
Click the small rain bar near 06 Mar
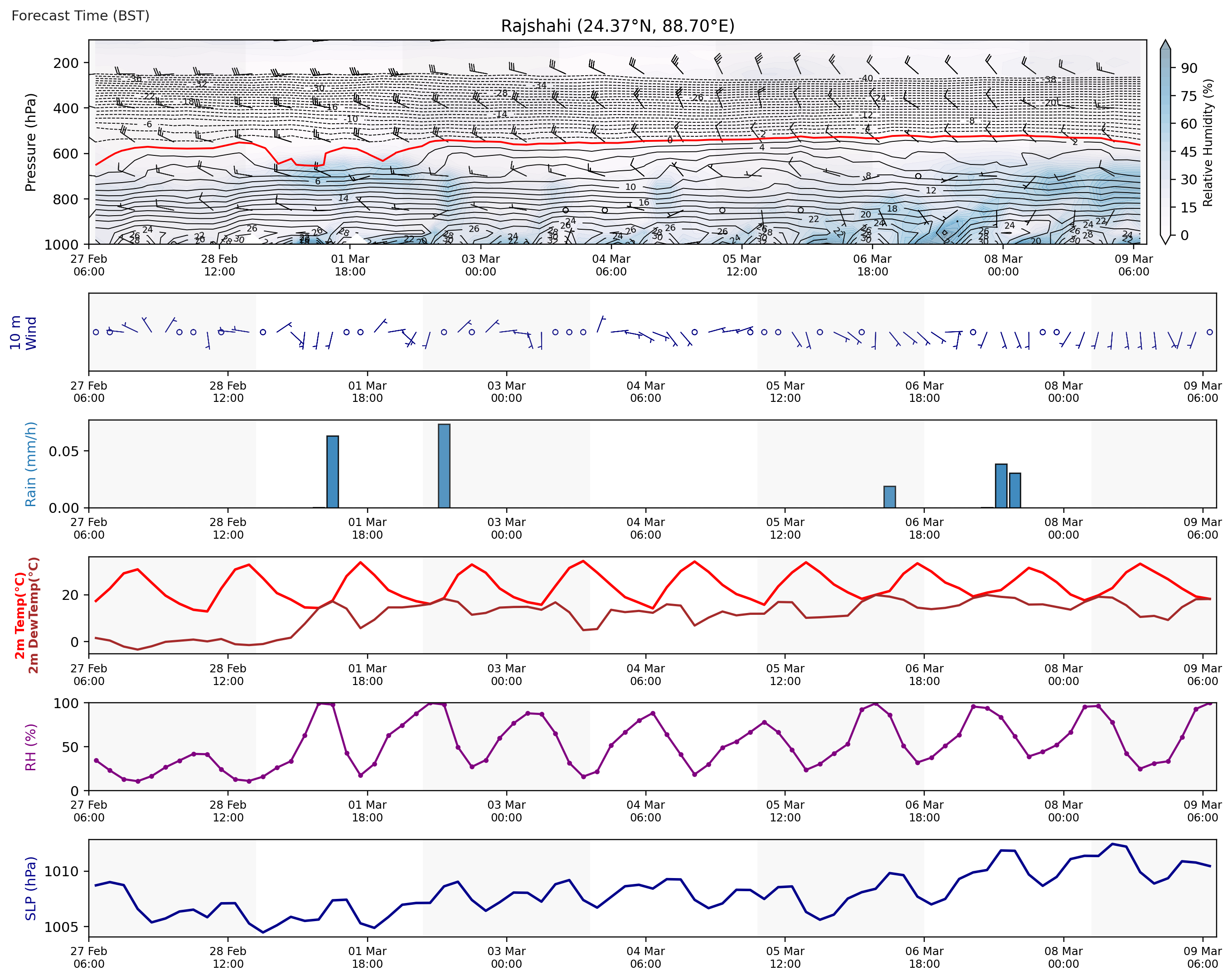tap(889, 497)
